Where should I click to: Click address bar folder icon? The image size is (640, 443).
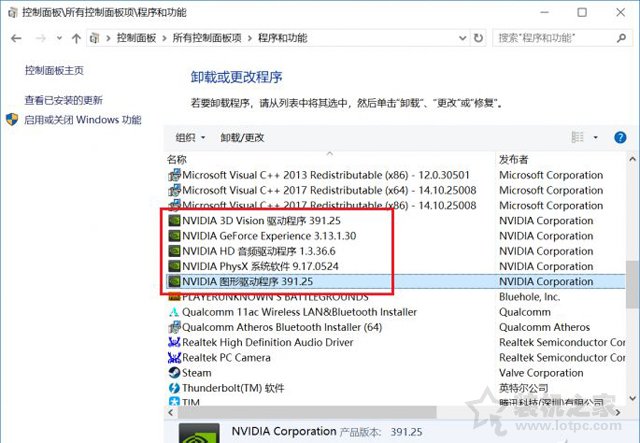[95, 38]
